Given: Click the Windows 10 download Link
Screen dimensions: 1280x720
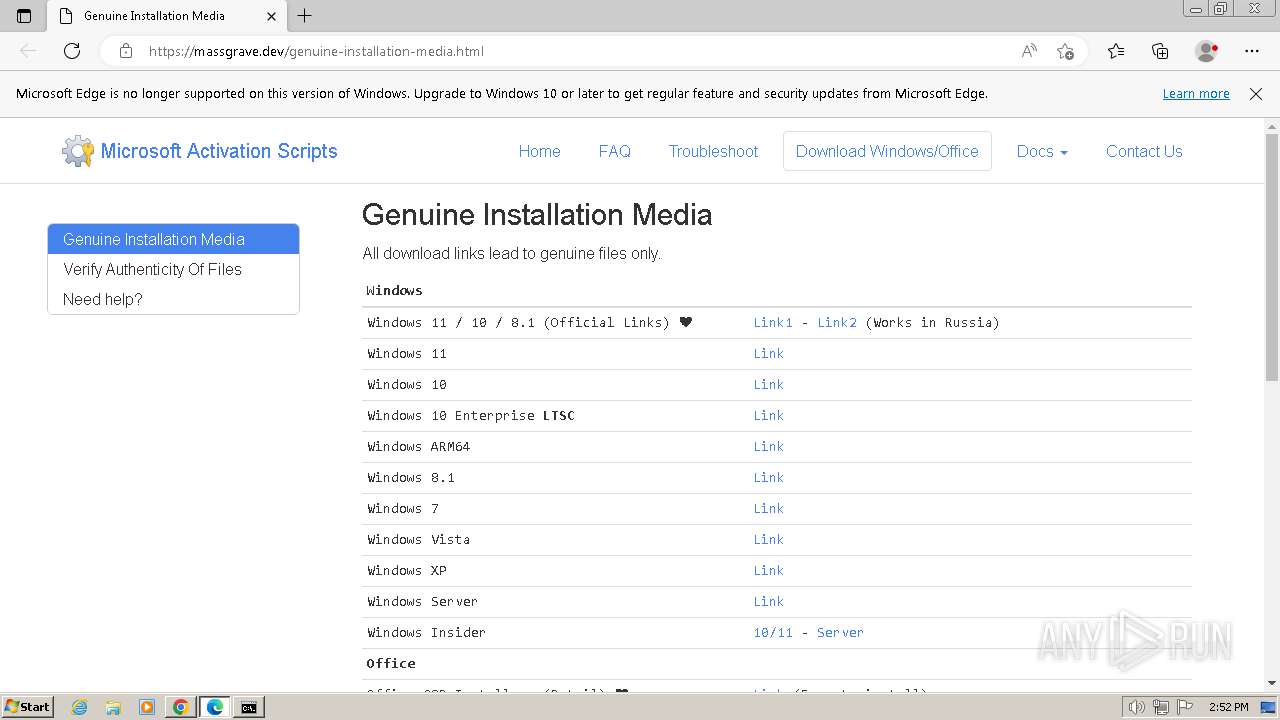Looking at the screenshot, I should (x=768, y=384).
